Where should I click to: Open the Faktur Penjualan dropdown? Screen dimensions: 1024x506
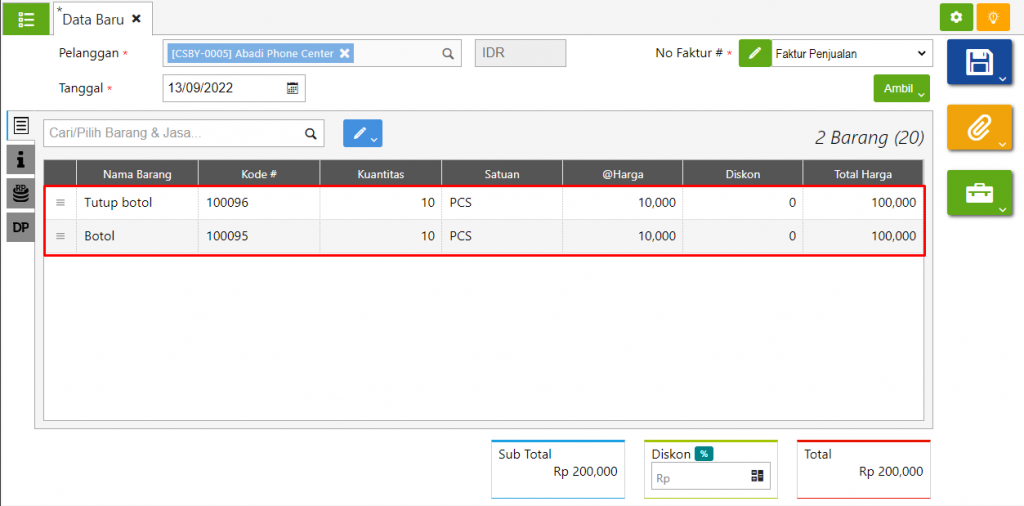(x=852, y=54)
